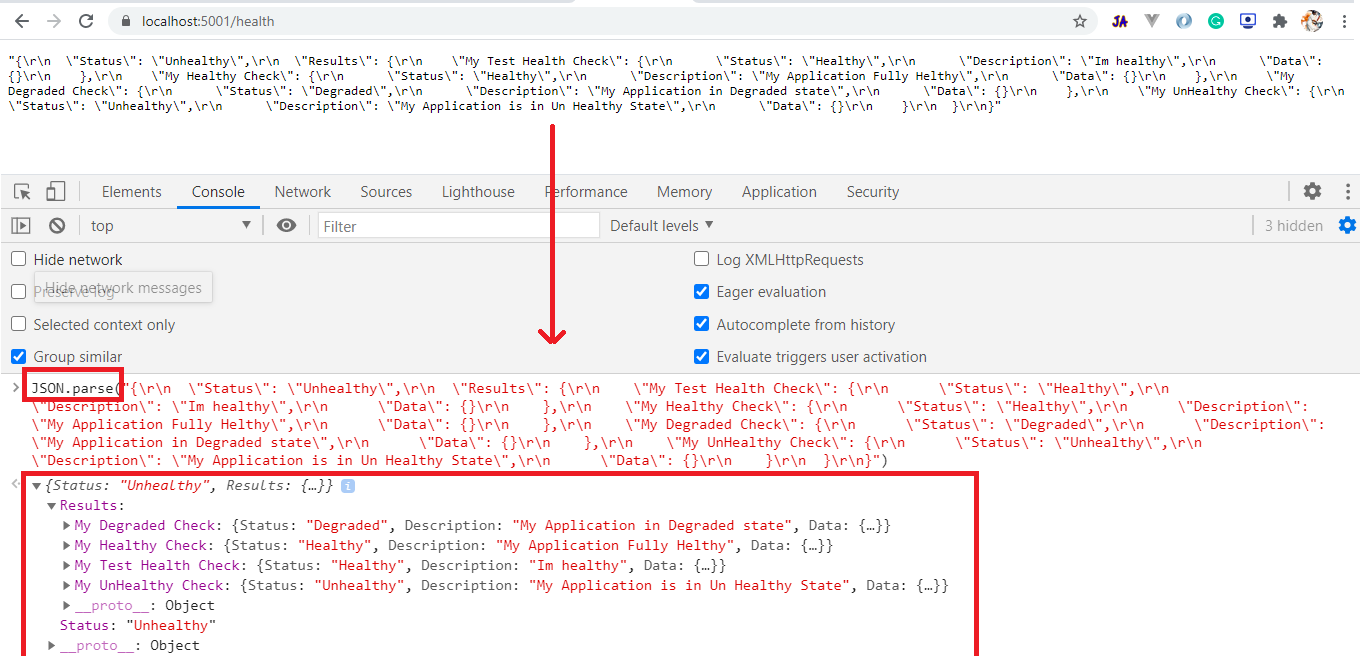Open the Sources tab
Screen dimensions: 1360x656
pos(386,192)
